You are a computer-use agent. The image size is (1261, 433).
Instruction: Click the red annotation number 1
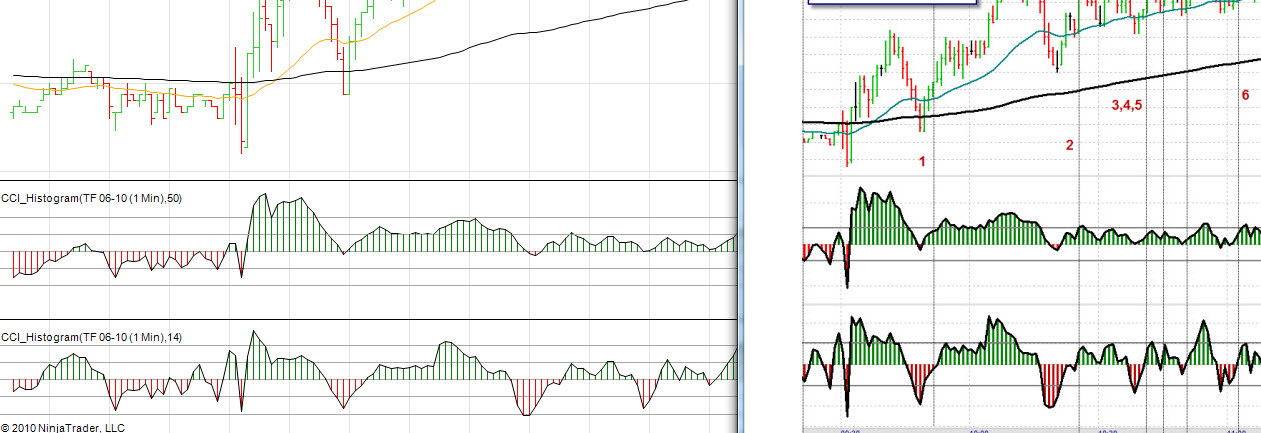[x=922, y=161]
